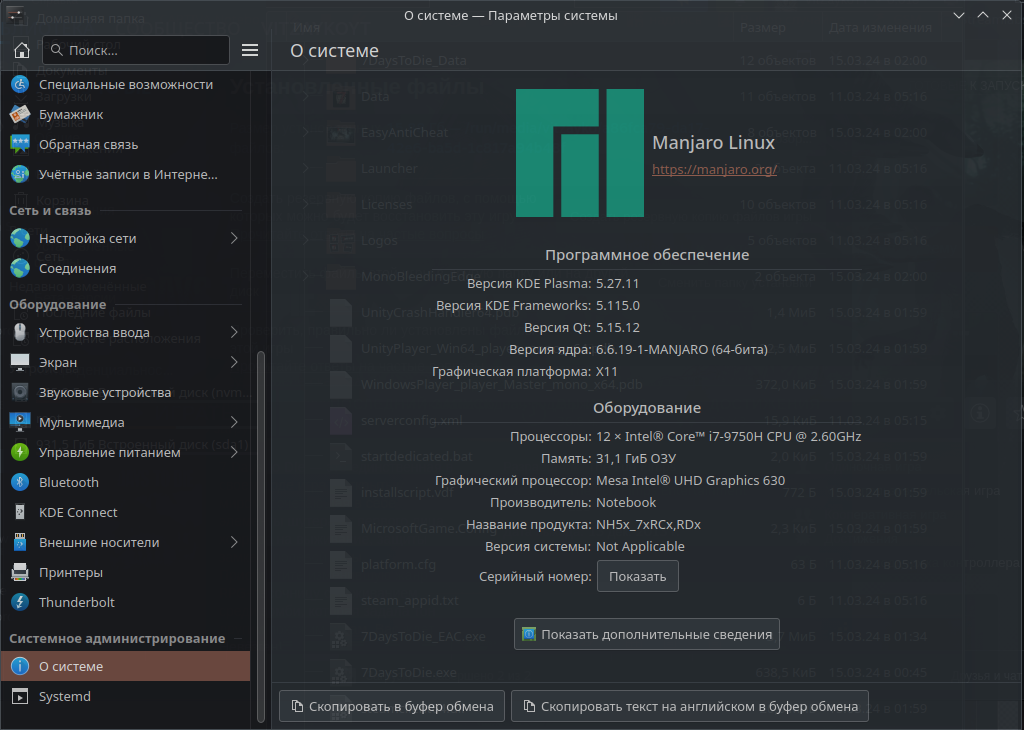1024x730 pixels.
Task: Click the memory value 31,1 ГиБ ОЗУ
Action: tap(636, 458)
